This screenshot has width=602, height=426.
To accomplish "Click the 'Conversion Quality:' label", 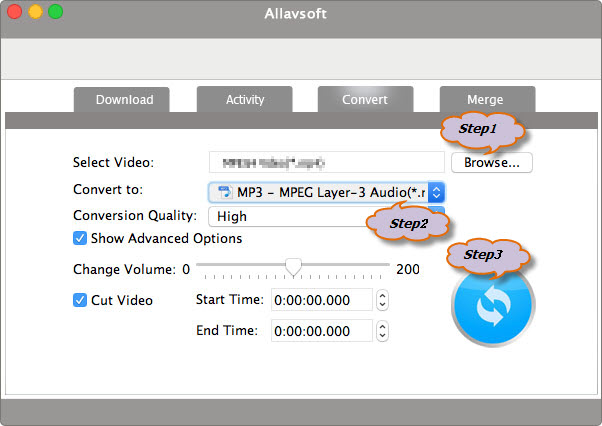I will click(x=135, y=215).
